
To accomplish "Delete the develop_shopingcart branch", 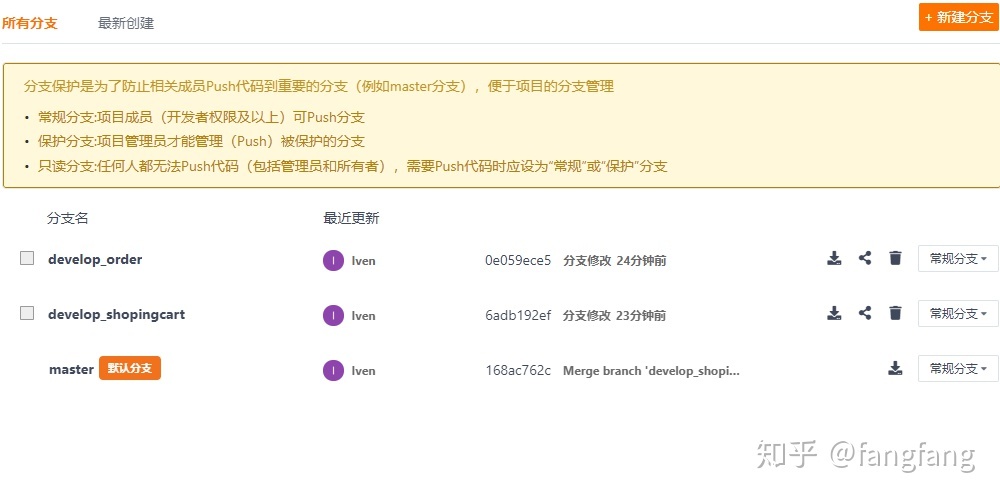I will pos(895,313).
